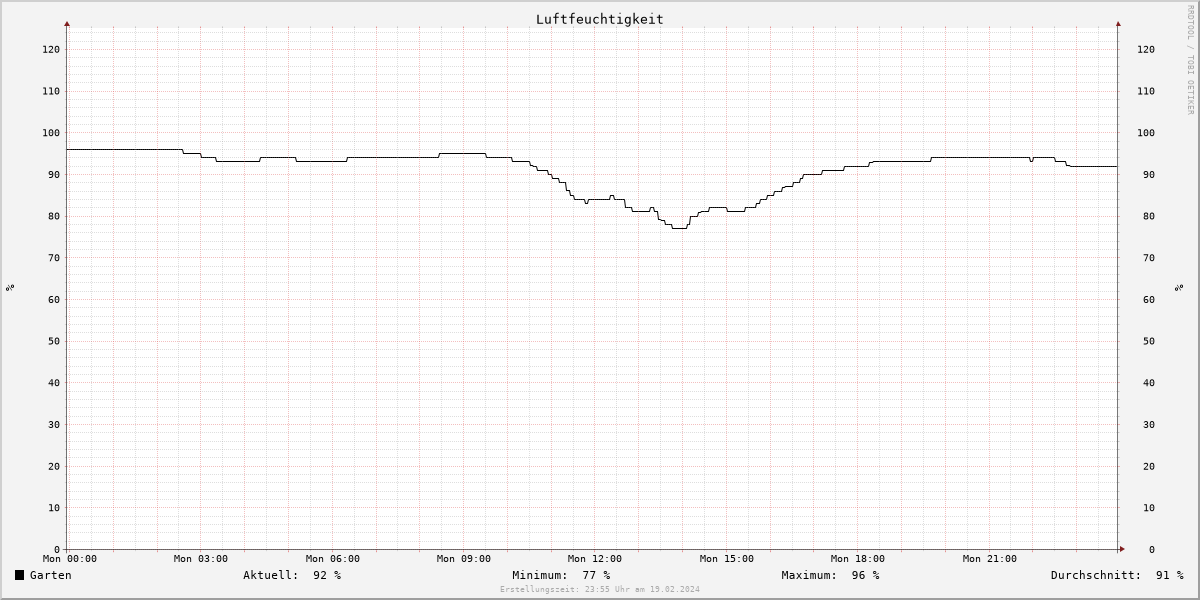The image size is (1200, 600).
Task: Click the 'Mon 09:00' time axis label
Action: click(464, 559)
